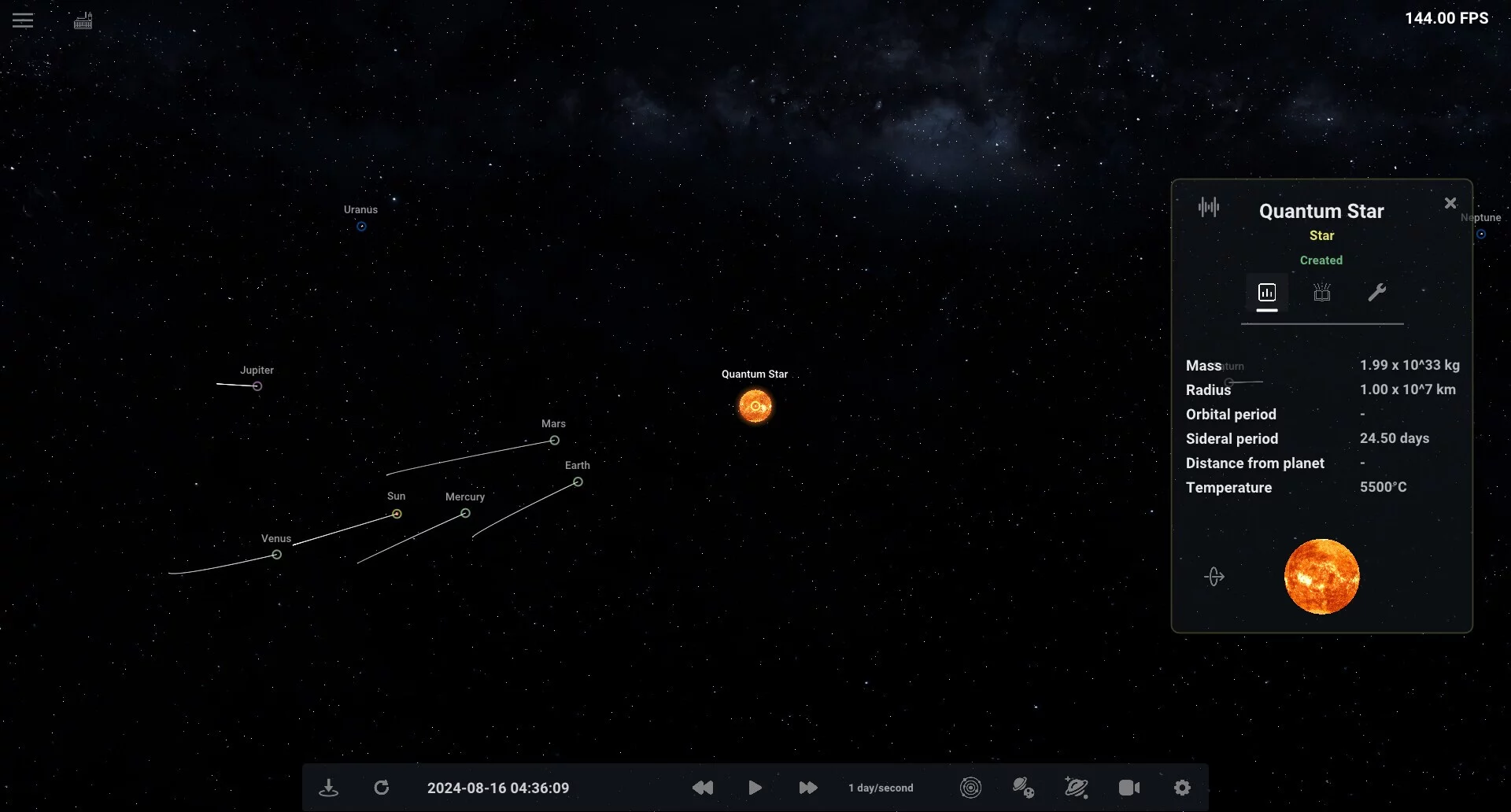Select the Earth marker
This screenshot has width=1511, height=812.
[578, 482]
